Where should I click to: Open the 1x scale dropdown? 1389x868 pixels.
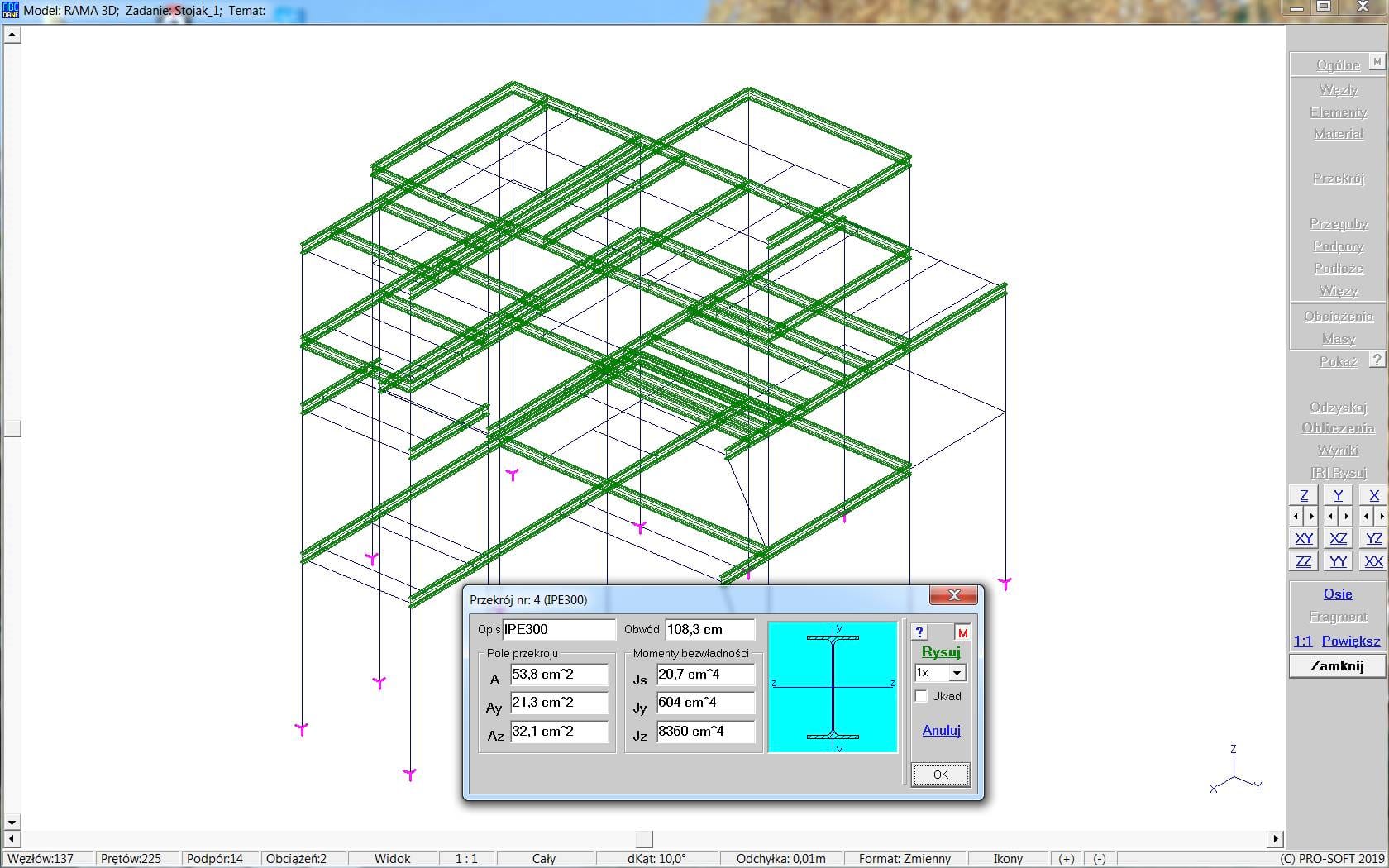(957, 673)
